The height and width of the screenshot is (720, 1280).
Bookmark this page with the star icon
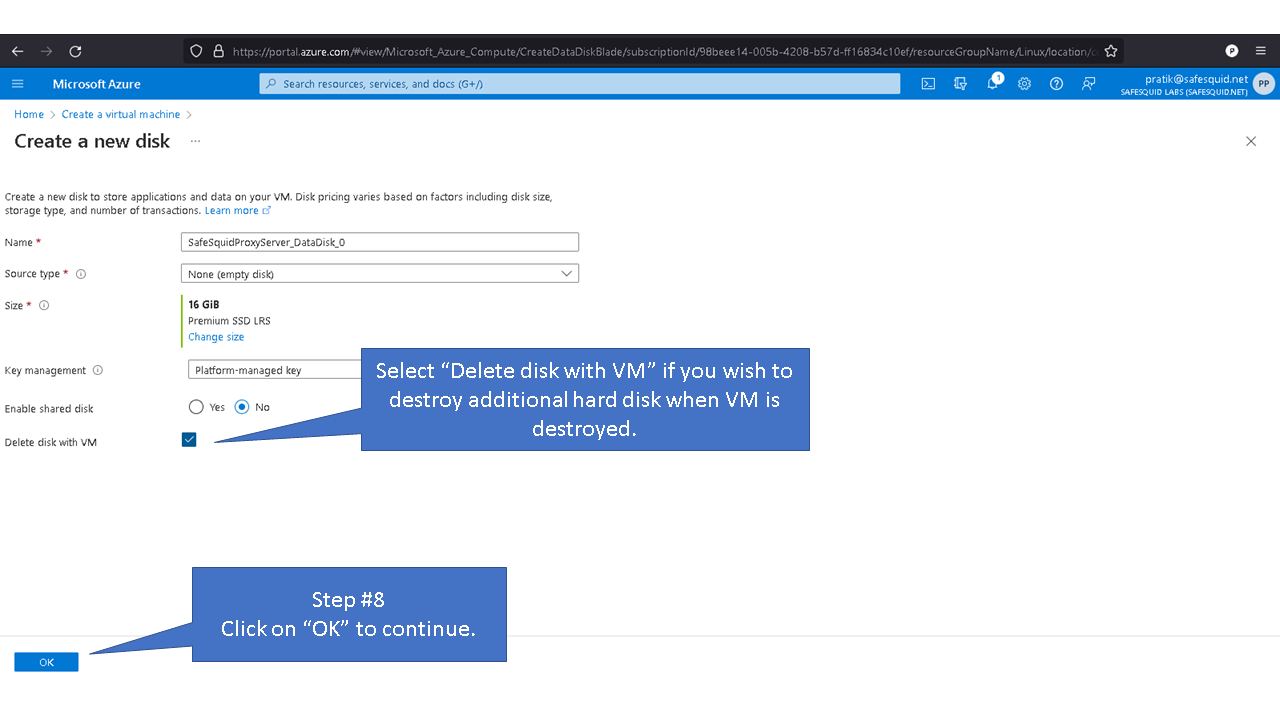[1111, 51]
